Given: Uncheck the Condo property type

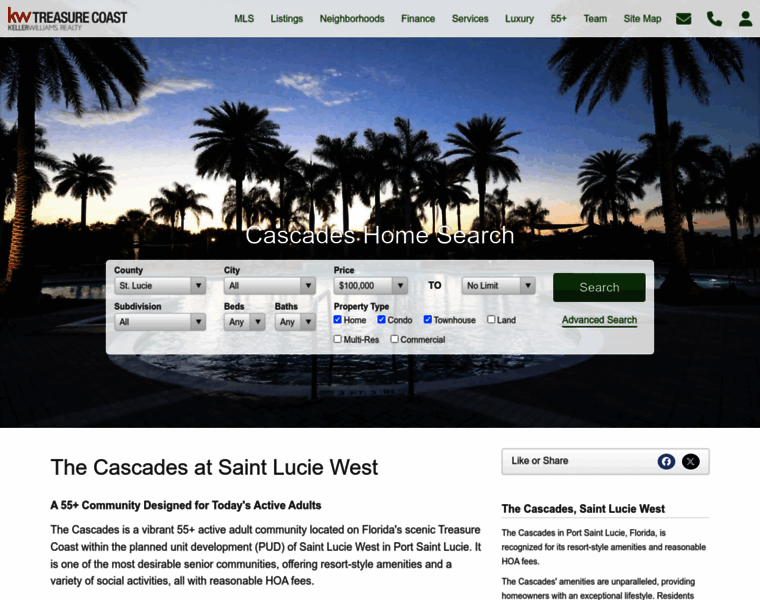Looking at the screenshot, I should (x=381, y=319).
